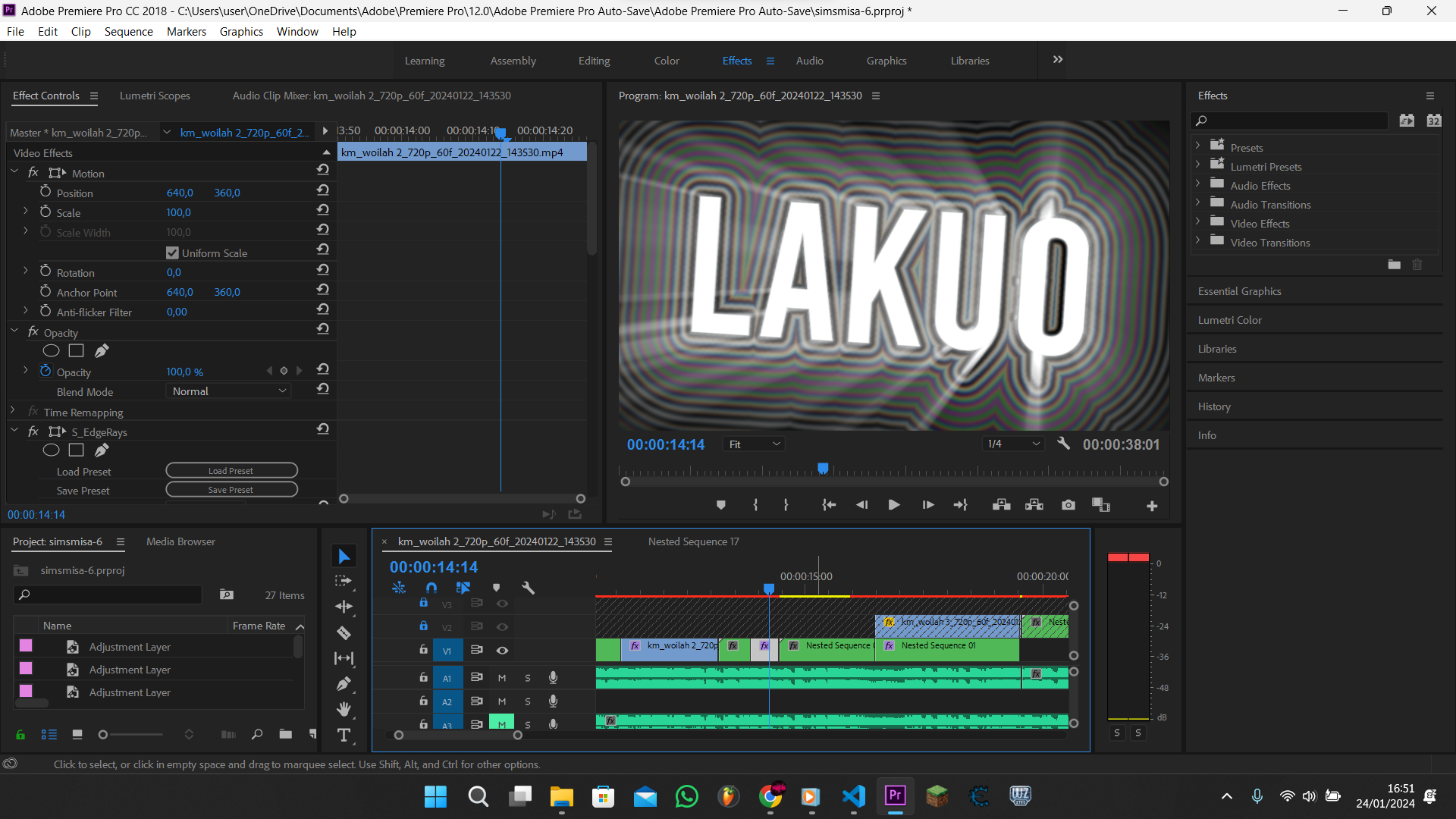Select the Ripple Edit tool
The height and width of the screenshot is (819, 1456).
344,607
